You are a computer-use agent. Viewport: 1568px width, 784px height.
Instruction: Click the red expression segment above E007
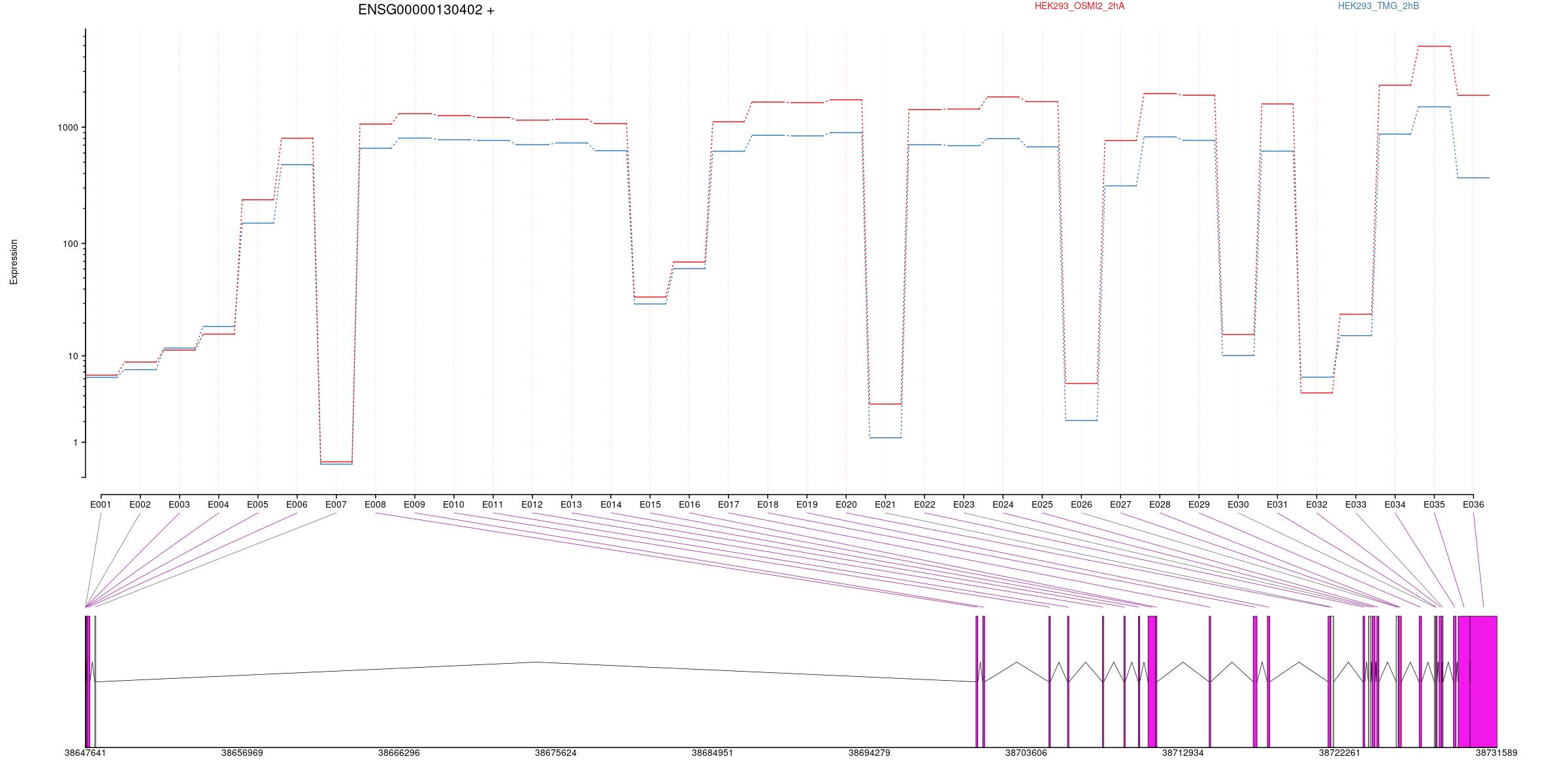[336, 462]
